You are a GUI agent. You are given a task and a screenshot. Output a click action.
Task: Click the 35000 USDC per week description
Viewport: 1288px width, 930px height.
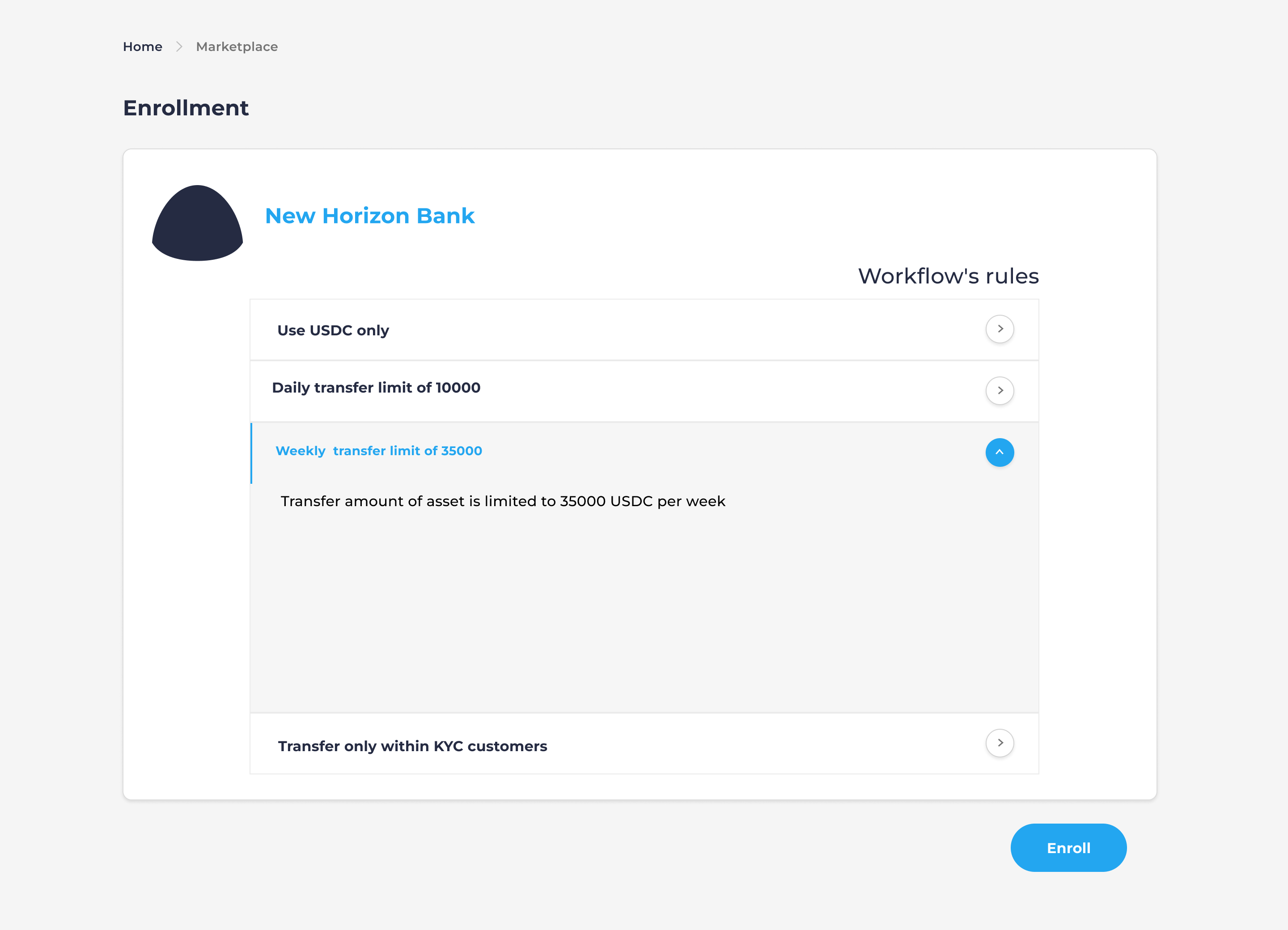[503, 501]
